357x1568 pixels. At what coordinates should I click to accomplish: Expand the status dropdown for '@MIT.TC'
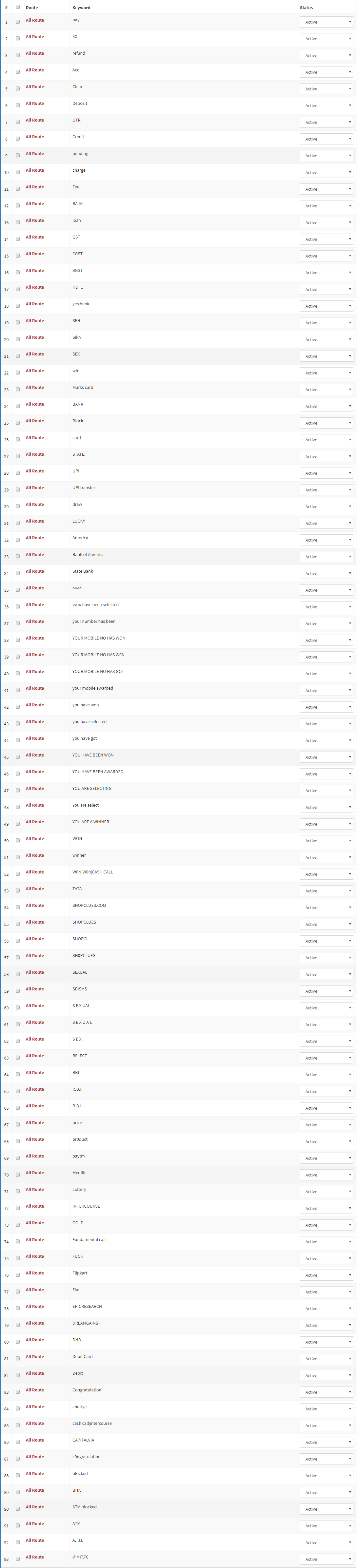pos(327,1559)
